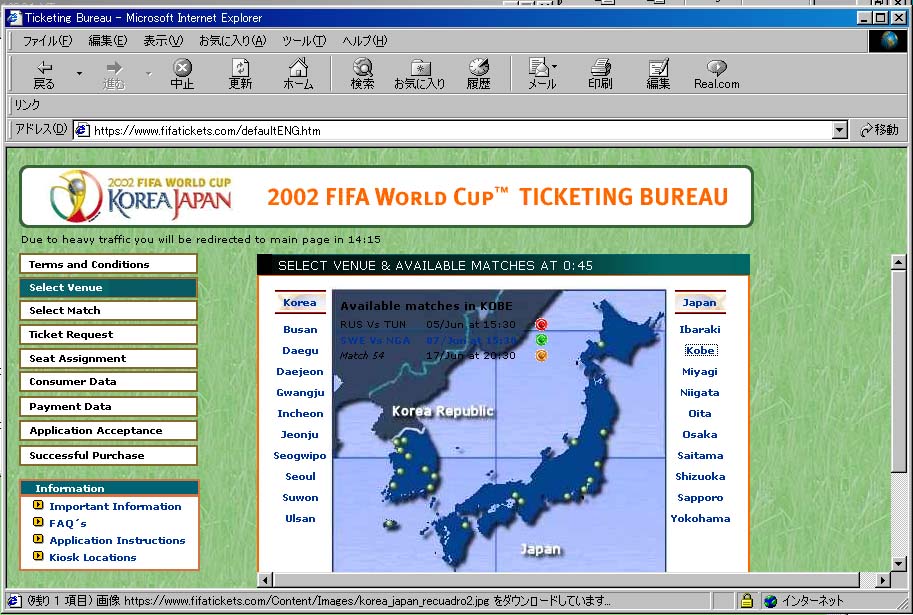Open the Application Acceptance step
913x615 pixels.
coord(108,430)
